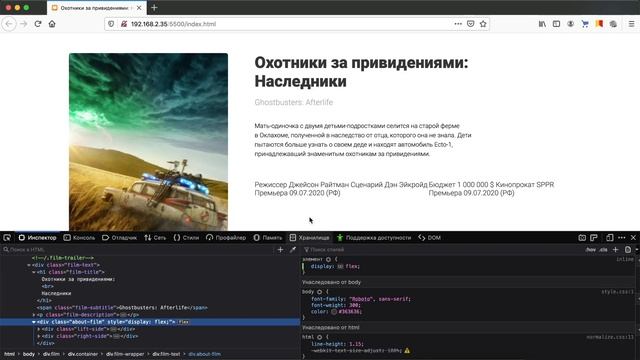640x360 pixels.
Task: Open the flexbox editor icon next to flex value
Action: coord(340,267)
